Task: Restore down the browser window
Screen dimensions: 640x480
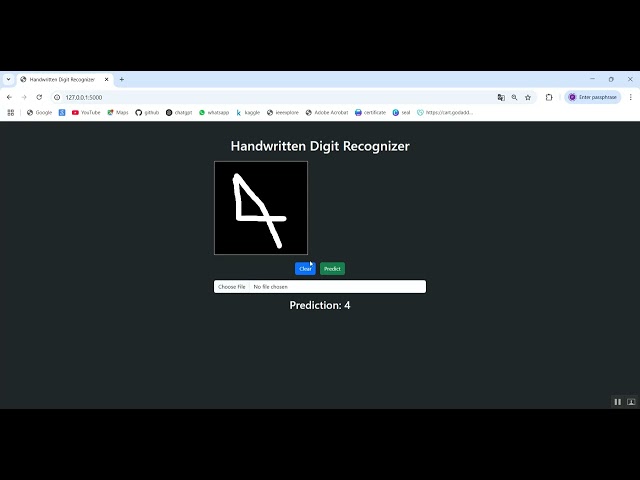Action: tap(611, 79)
